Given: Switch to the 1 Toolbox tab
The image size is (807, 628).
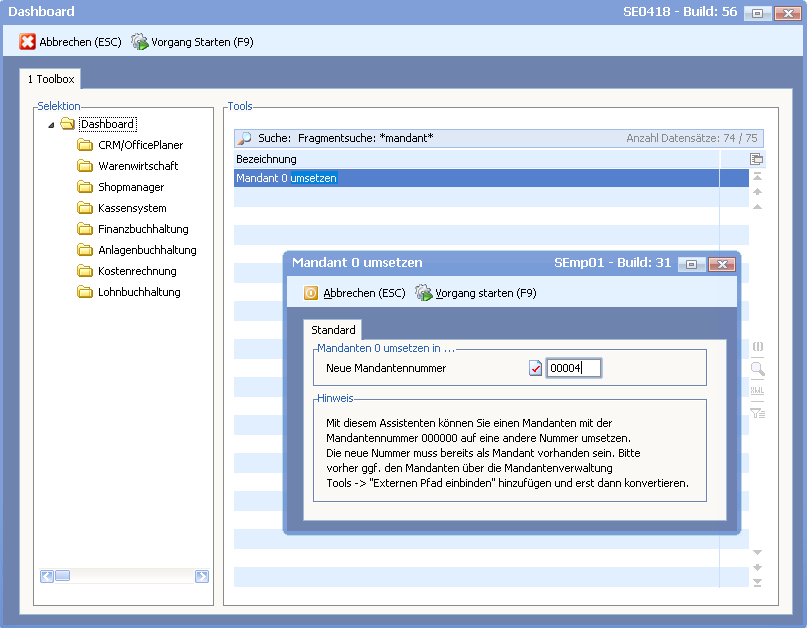Looking at the screenshot, I should (51, 79).
